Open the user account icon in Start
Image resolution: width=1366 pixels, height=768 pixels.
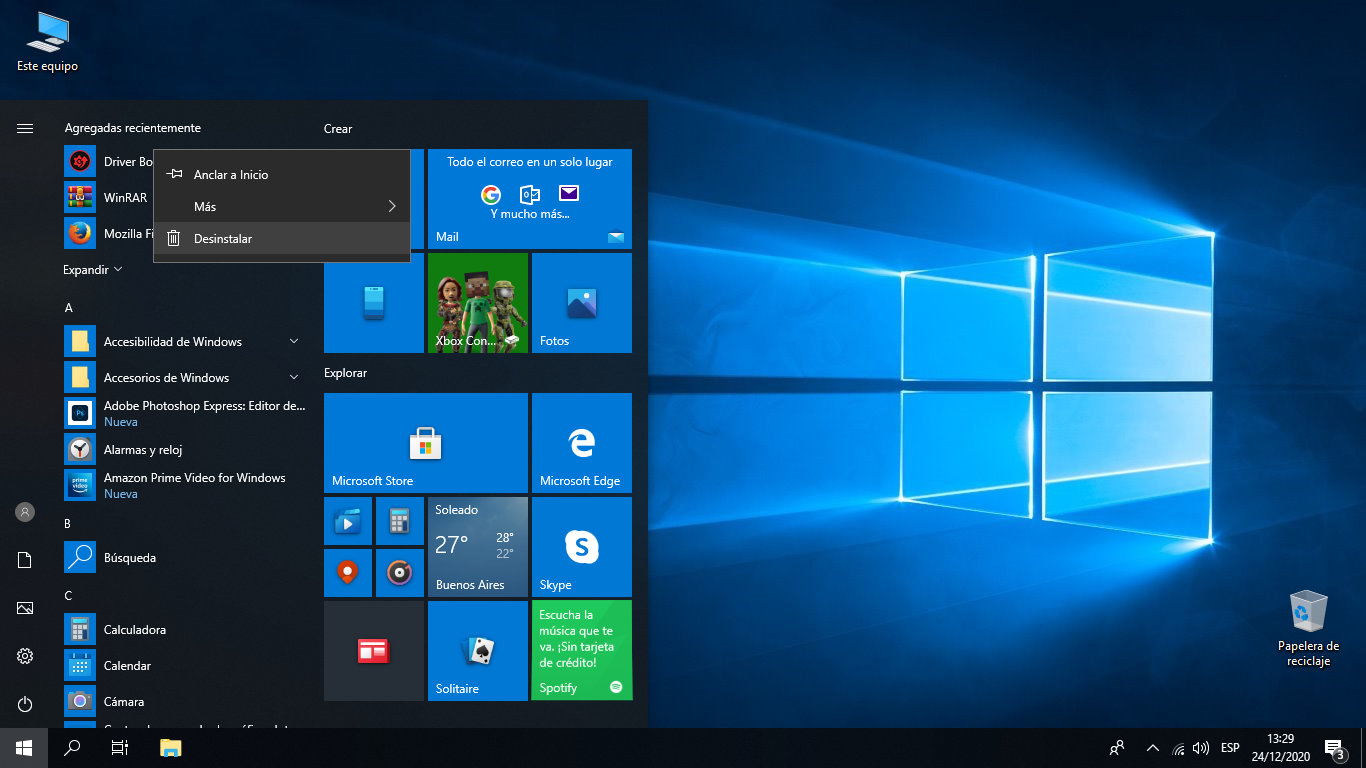point(25,512)
